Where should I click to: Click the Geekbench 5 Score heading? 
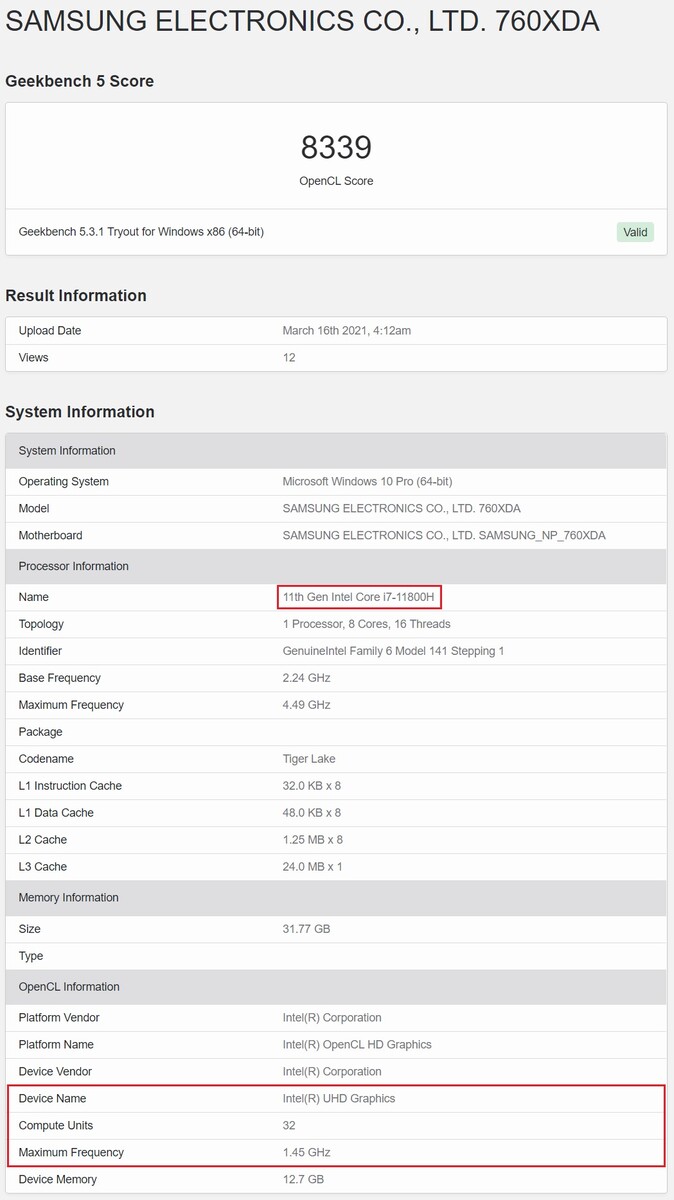(x=80, y=81)
